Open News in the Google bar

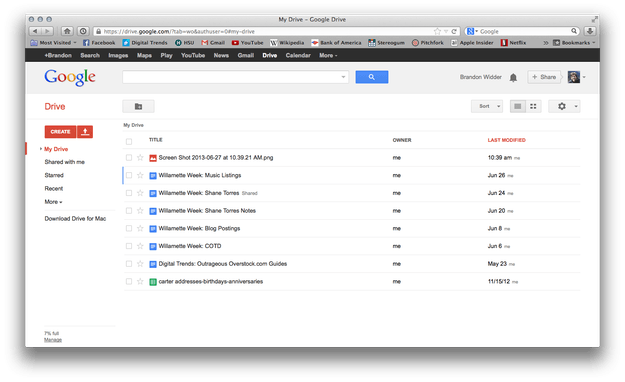tap(221, 55)
